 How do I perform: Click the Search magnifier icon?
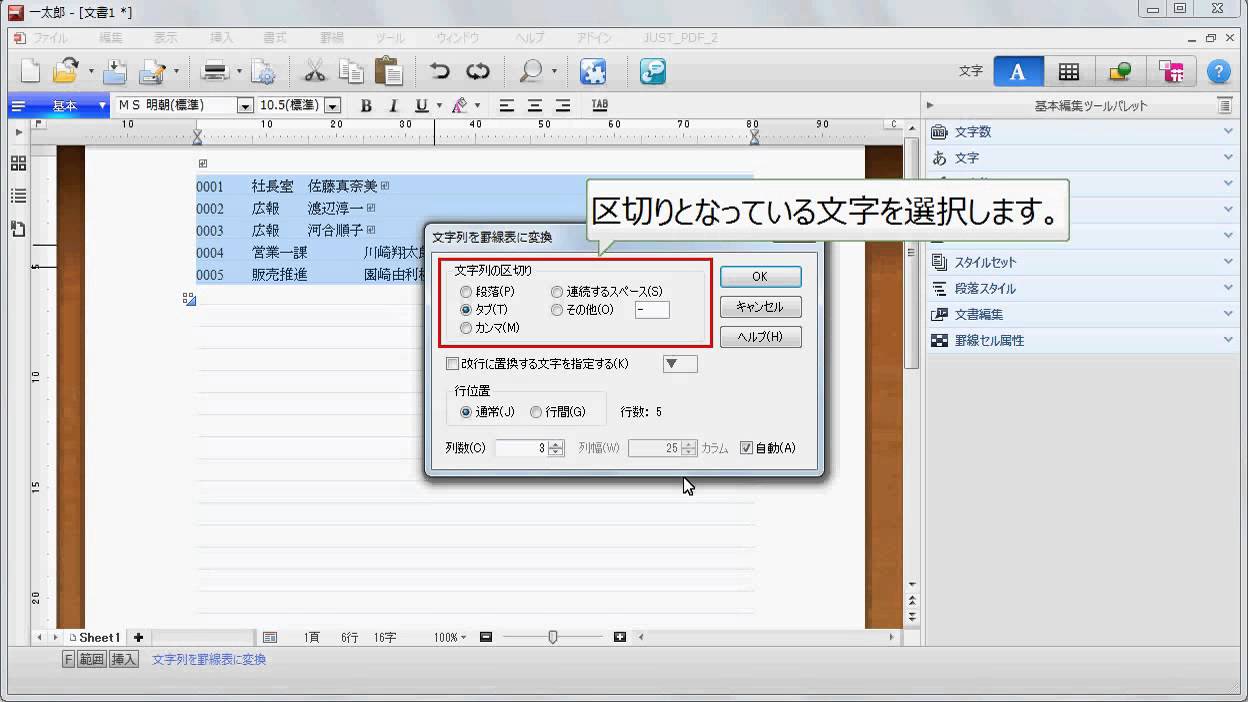click(x=531, y=71)
